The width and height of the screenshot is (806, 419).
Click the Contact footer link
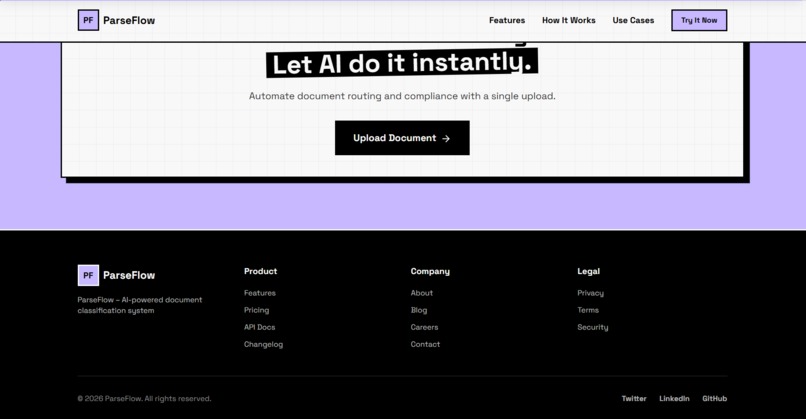pyautogui.click(x=425, y=344)
